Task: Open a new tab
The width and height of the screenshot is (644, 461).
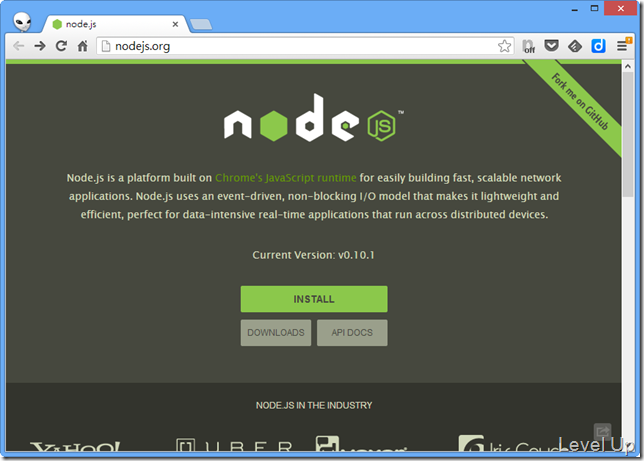Action: click(x=201, y=24)
